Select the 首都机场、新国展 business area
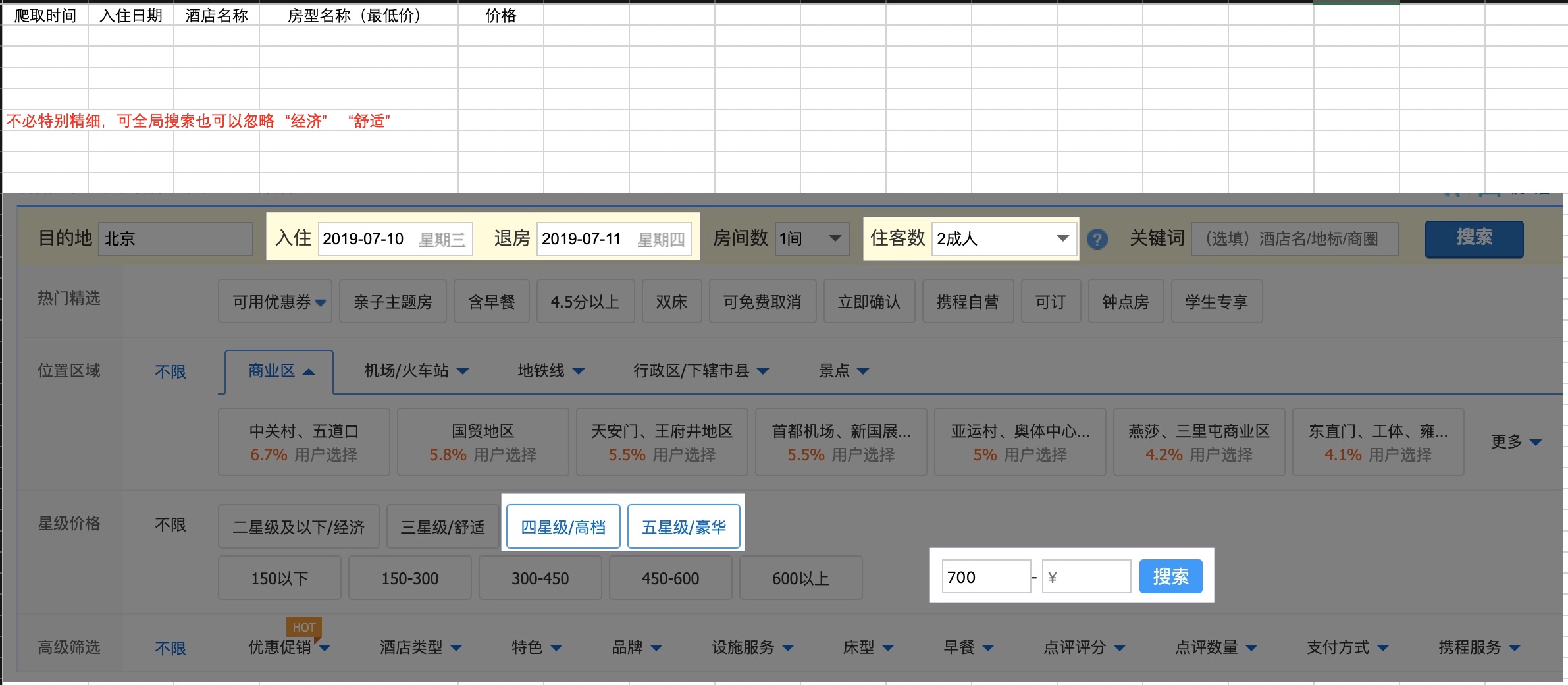 point(841,442)
